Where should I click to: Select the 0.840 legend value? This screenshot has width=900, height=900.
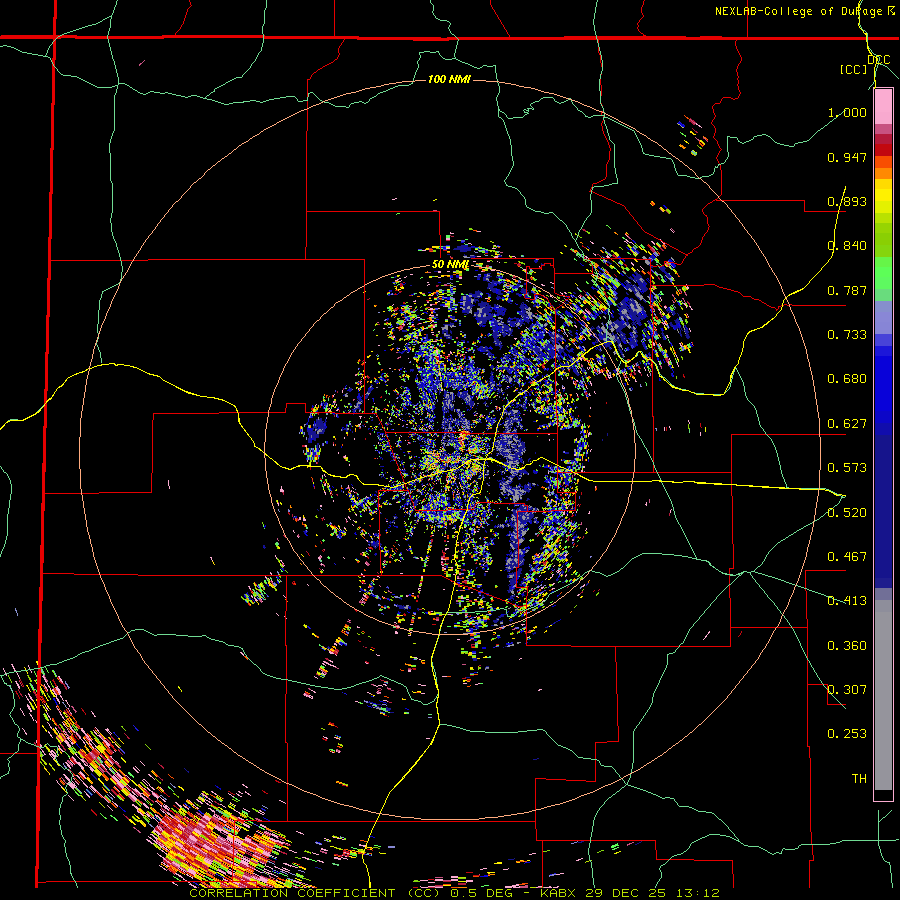(x=847, y=246)
